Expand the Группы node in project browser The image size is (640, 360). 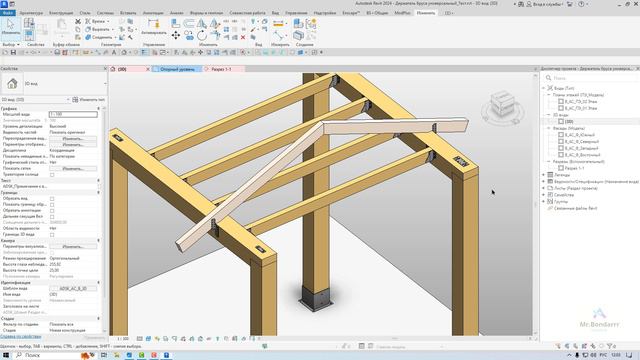click(x=544, y=202)
